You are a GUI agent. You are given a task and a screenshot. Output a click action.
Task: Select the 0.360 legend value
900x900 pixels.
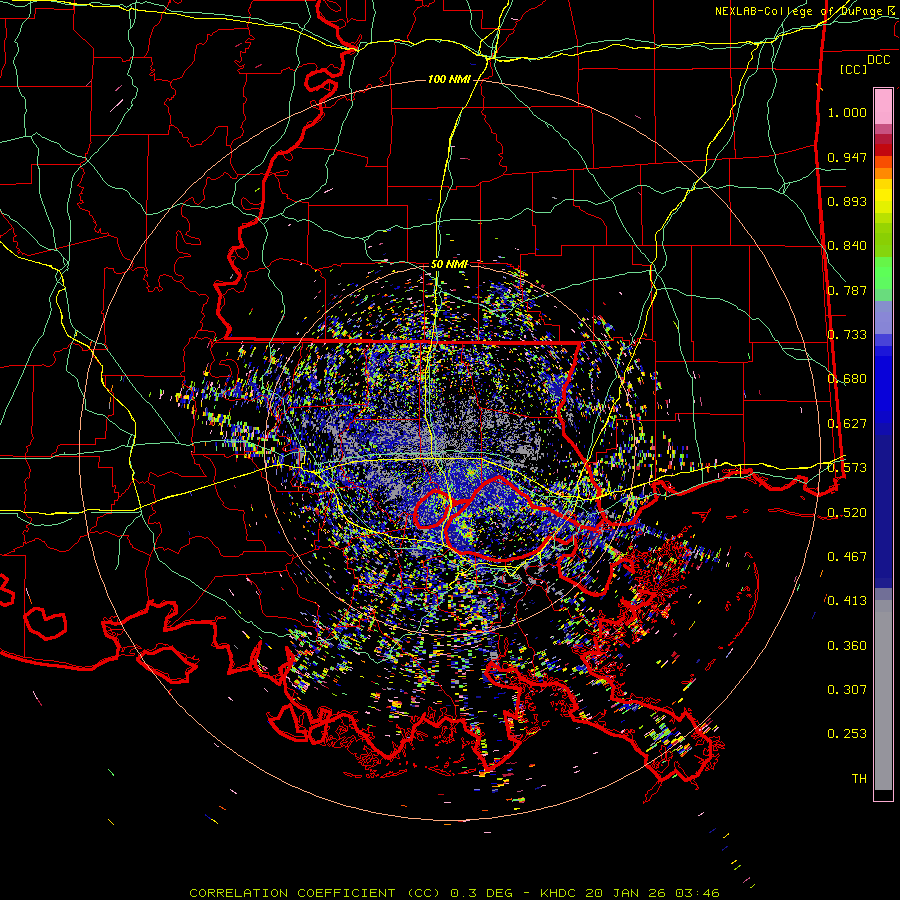click(x=847, y=646)
